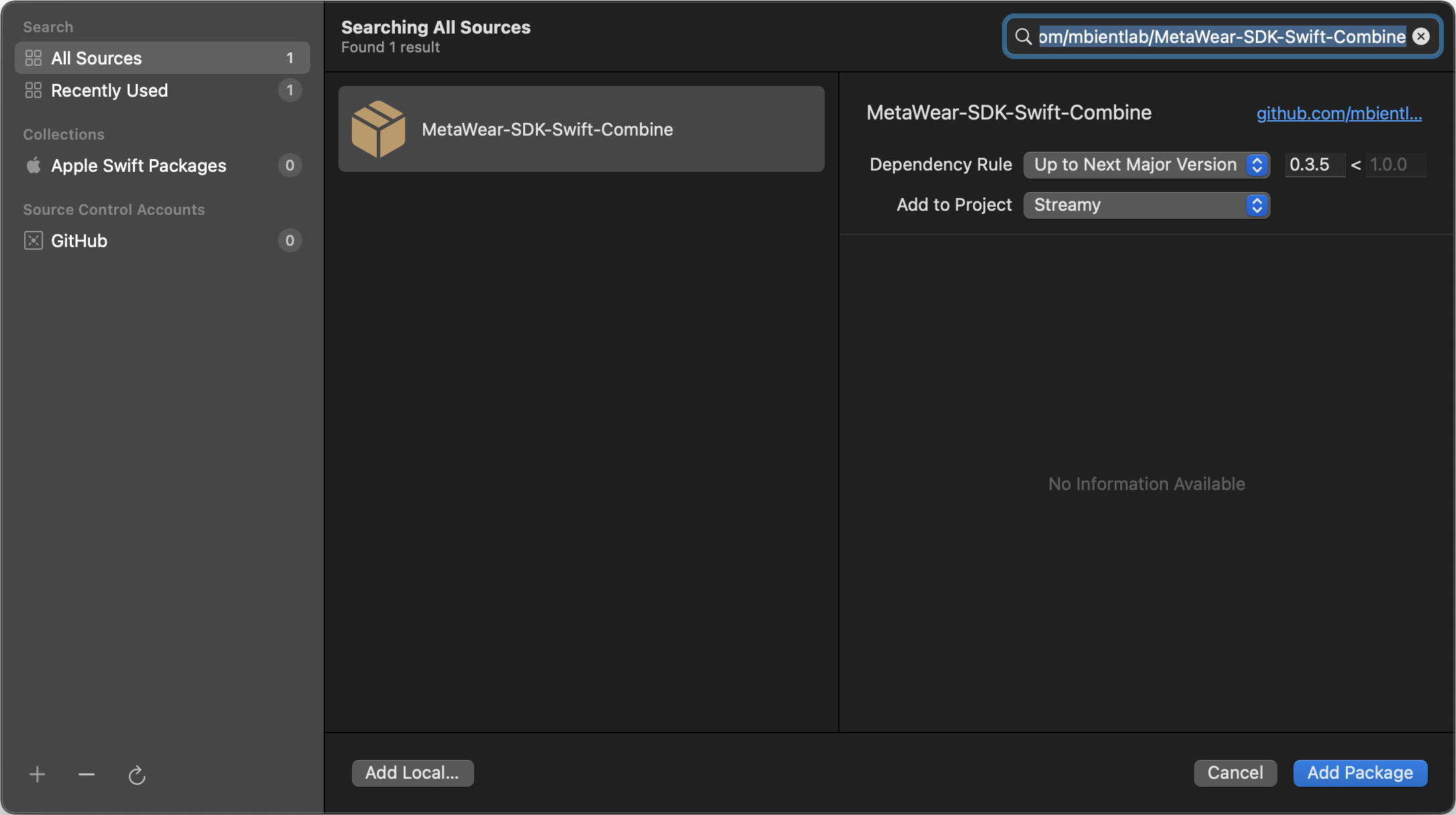This screenshot has width=1456, height=815.
Task: Click the minus icon to remove a collection
Action: [87, 775]
